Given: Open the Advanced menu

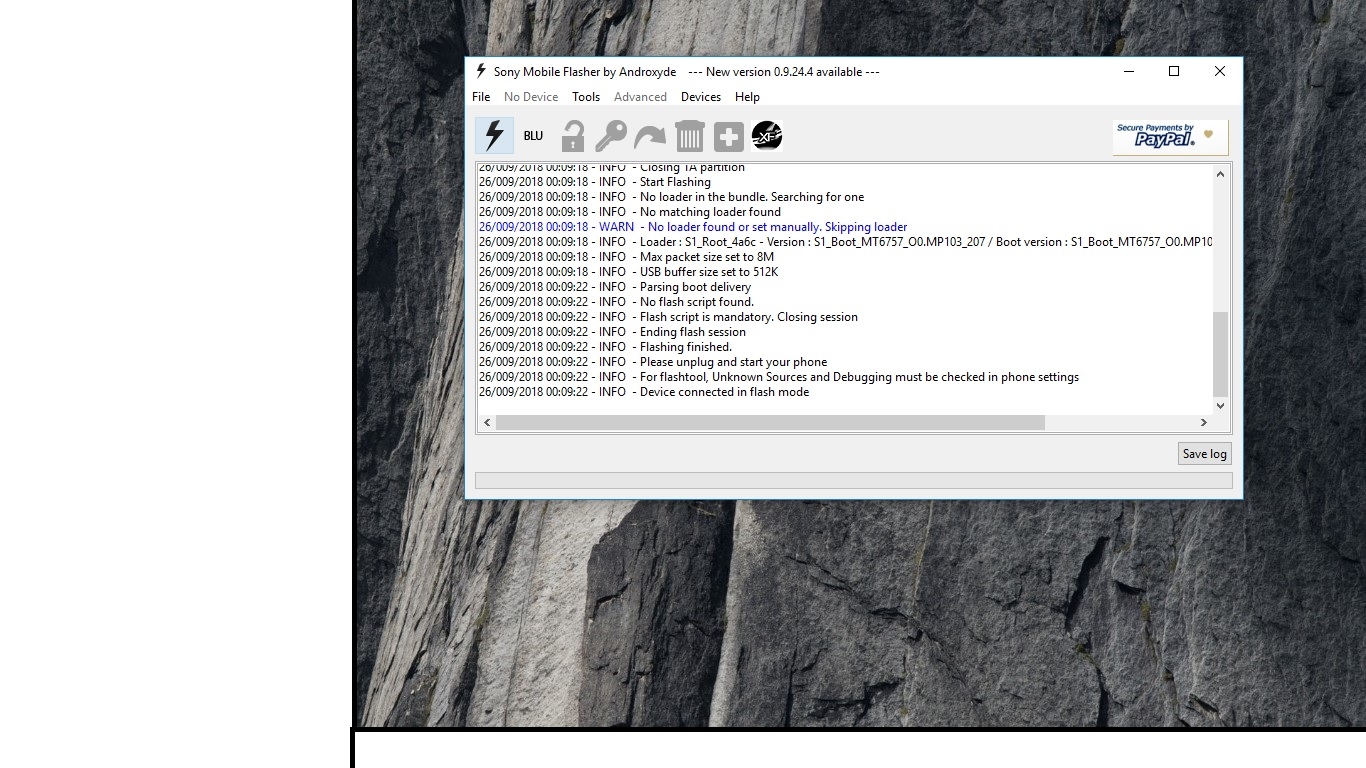Looking at the screenshot, I should tap(640, 97).
